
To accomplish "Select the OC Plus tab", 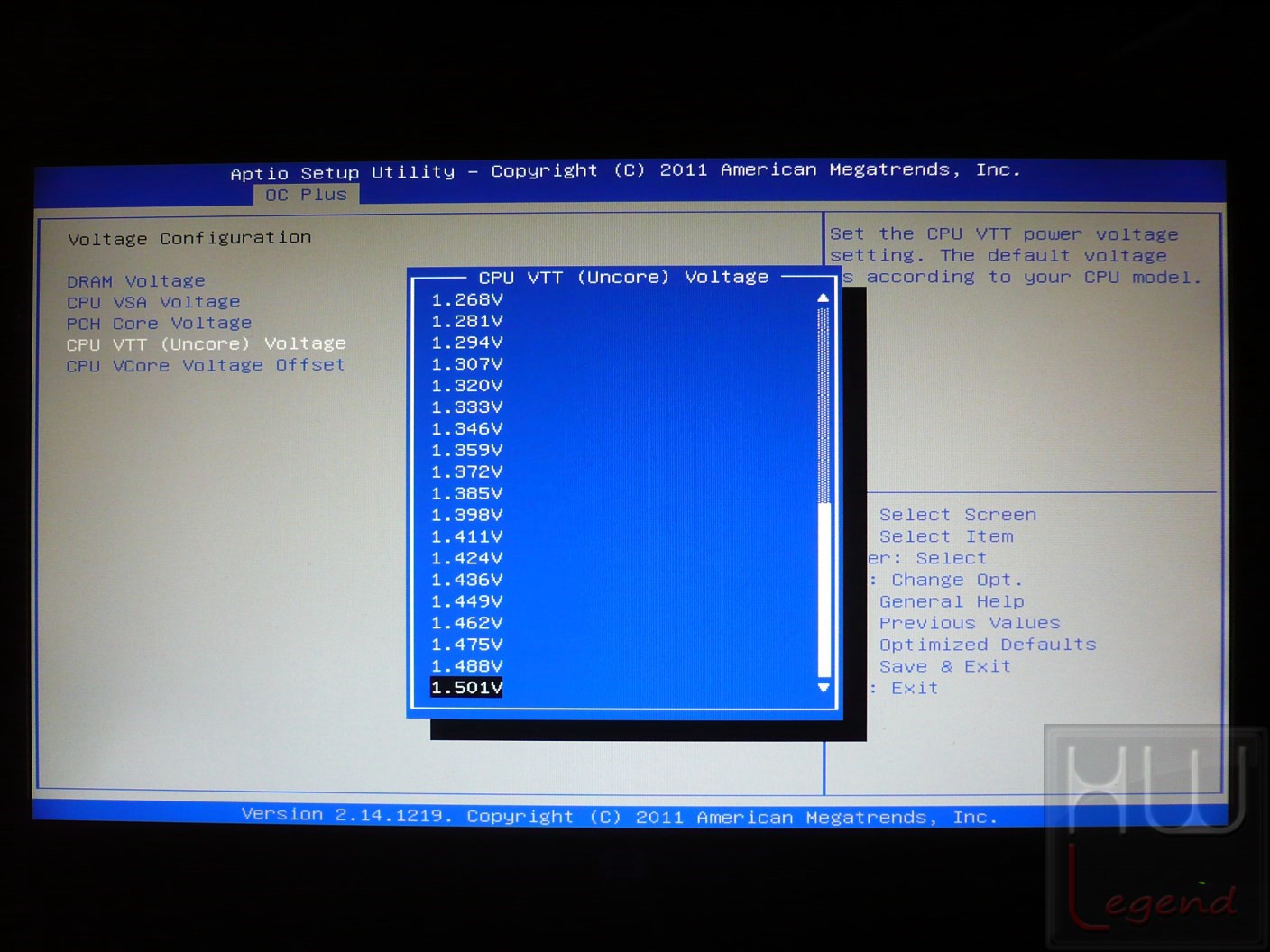I will click(307, 195).
